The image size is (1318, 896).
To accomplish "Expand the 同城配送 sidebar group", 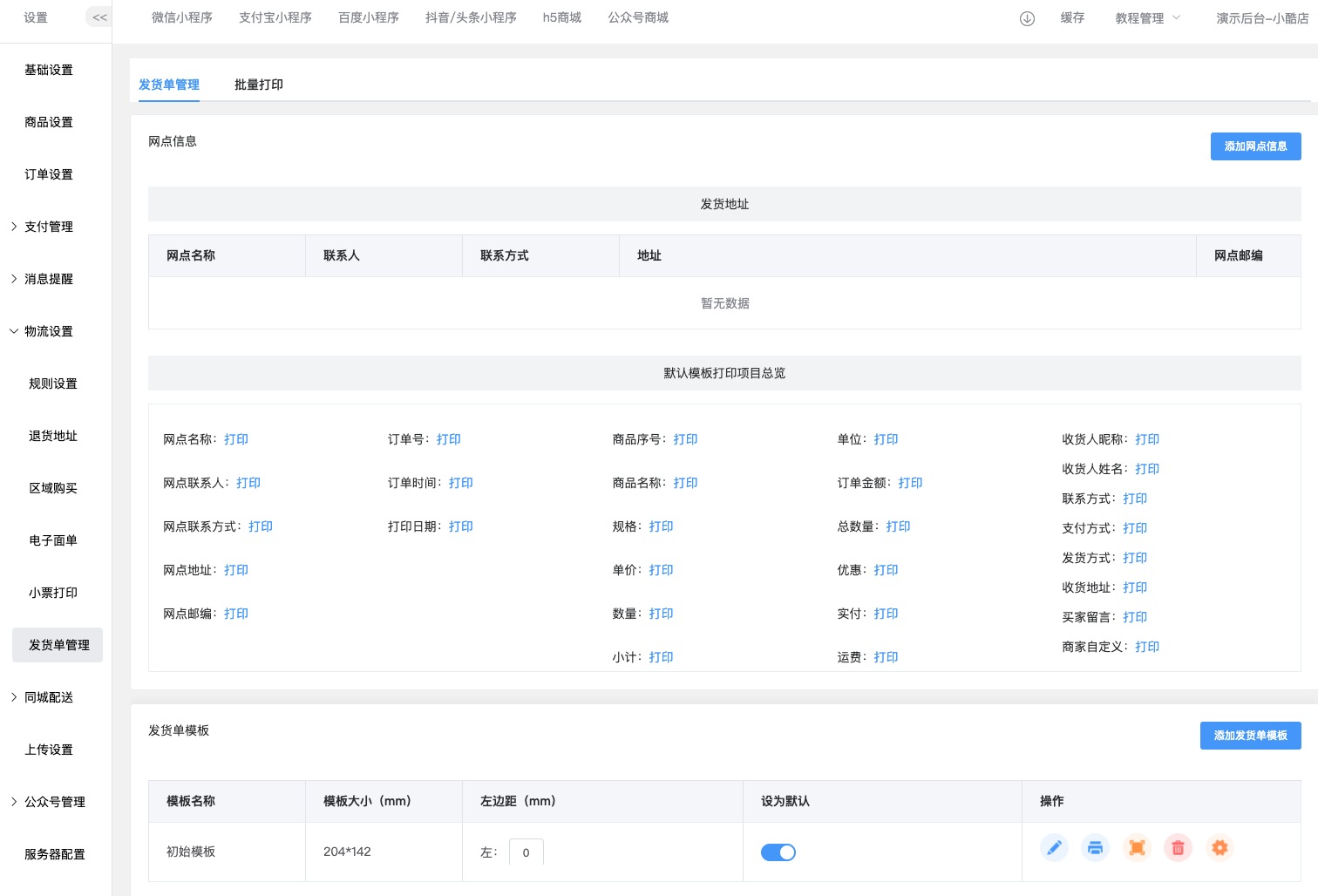I will [49, 697].
